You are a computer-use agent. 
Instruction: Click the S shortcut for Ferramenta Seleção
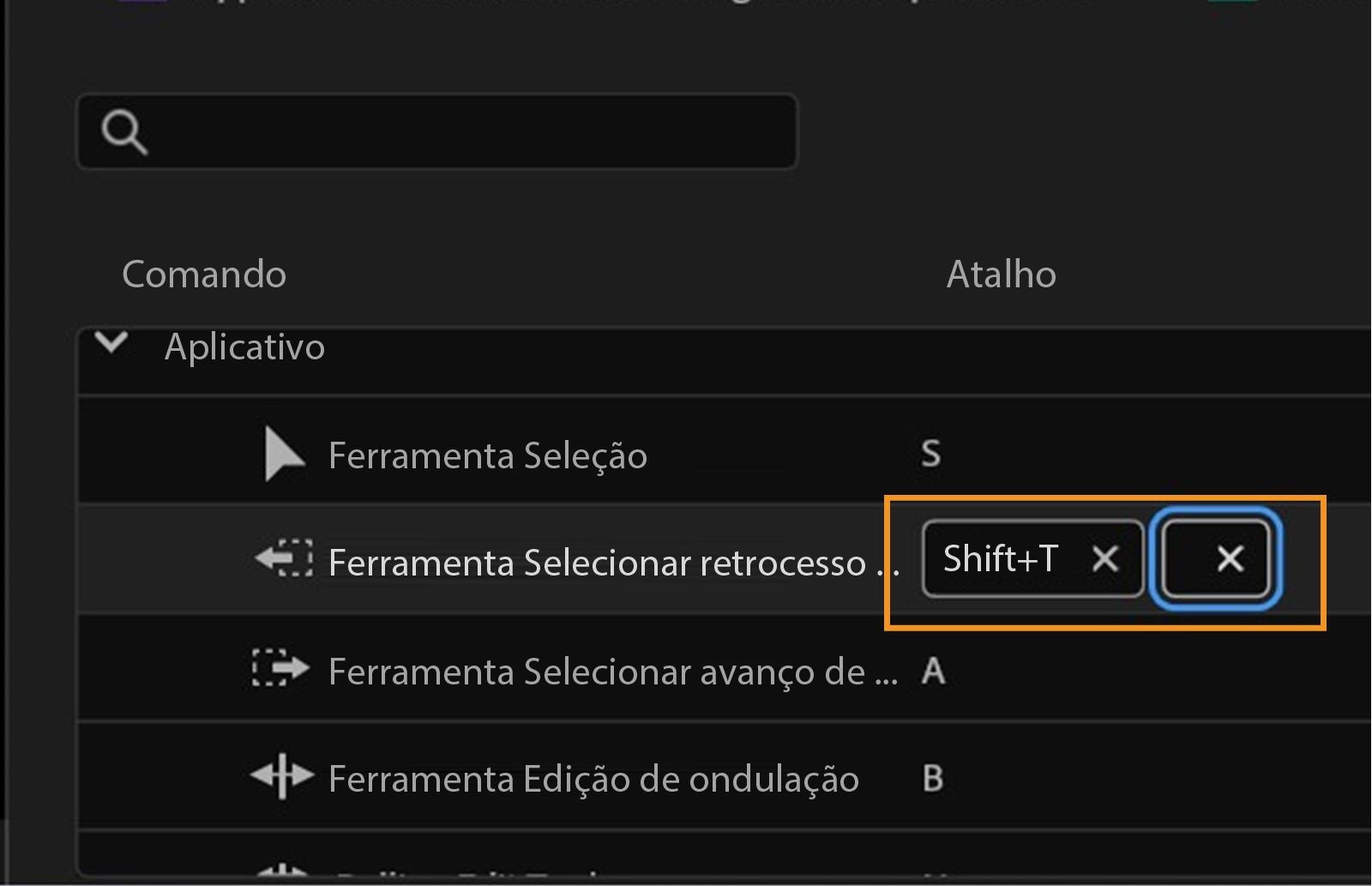(x=931, y=455)
